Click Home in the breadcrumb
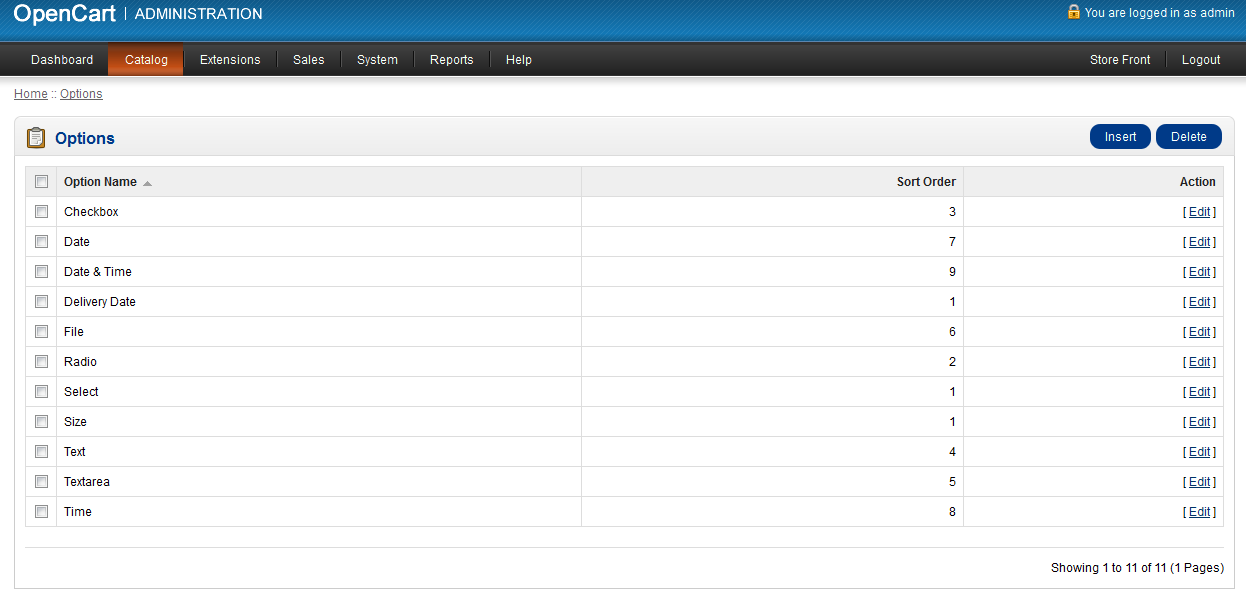The width and height of the screenshot is (1246, 594). (x=30, y=94)
